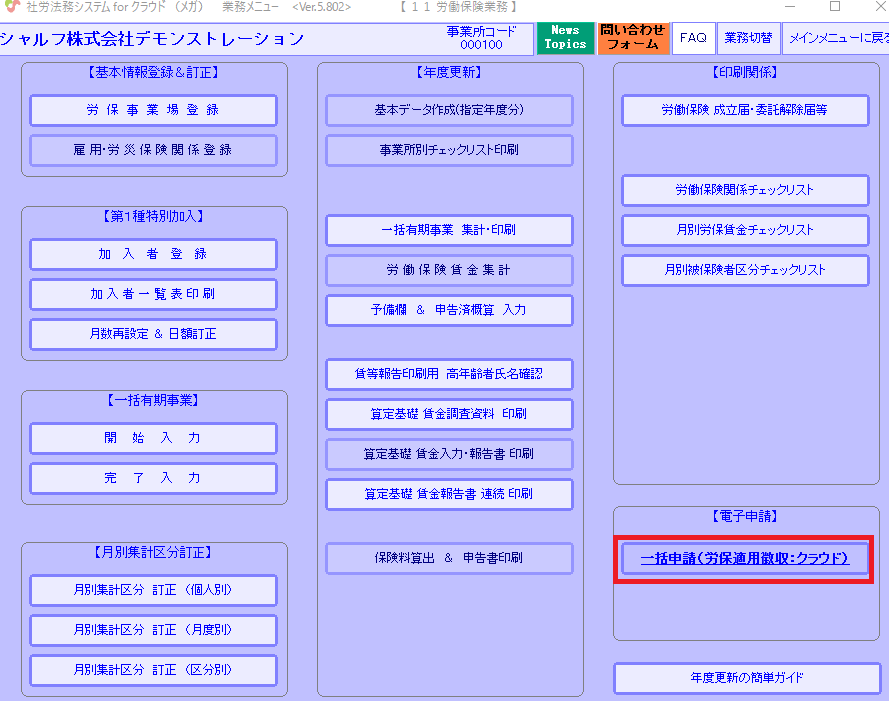The image size is (889, 701).
Task: Select 雇用・労災保険関係登録
Action: coord(153,150)
